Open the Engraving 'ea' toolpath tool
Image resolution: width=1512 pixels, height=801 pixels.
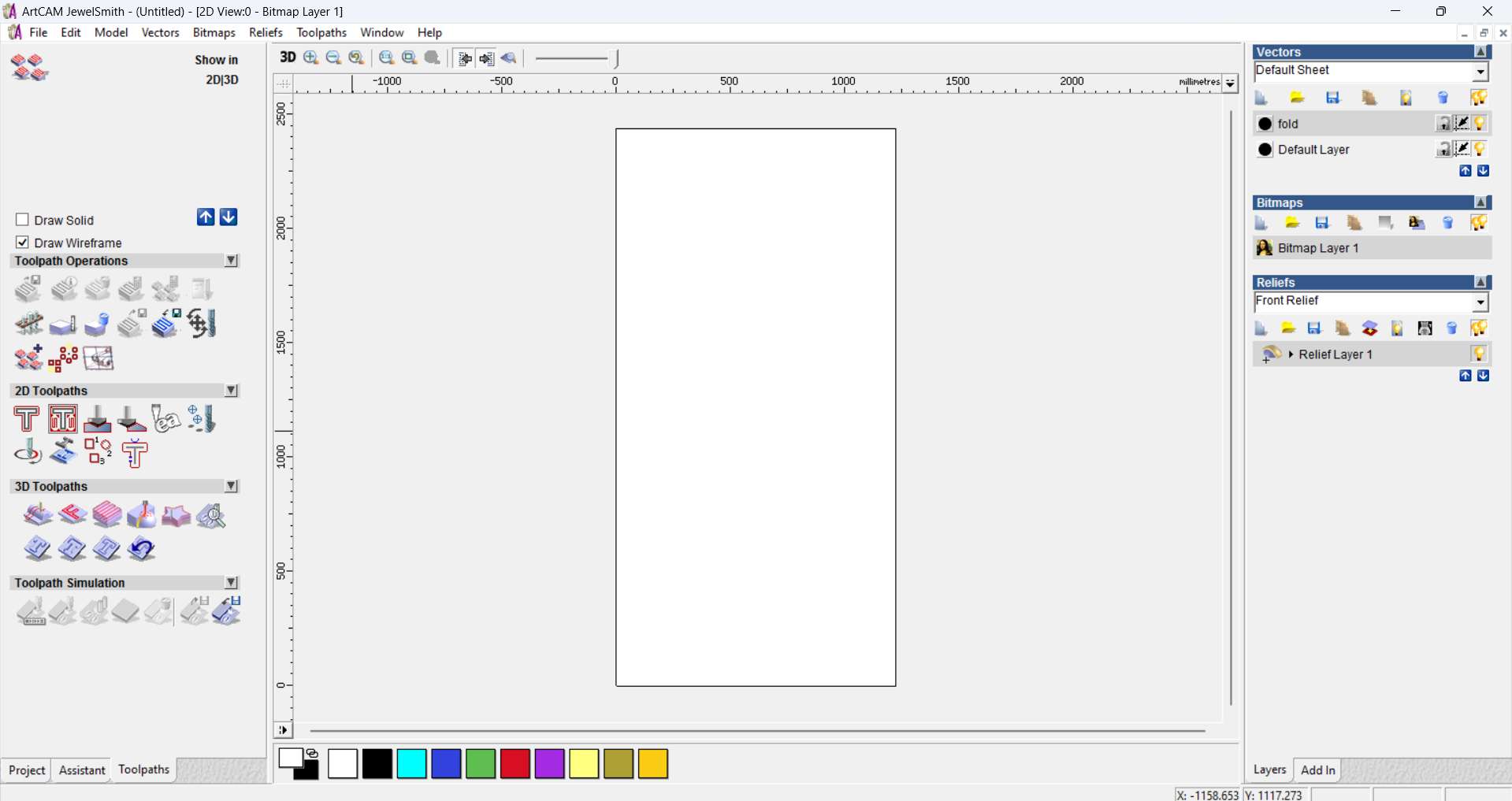tap(166, 419)
